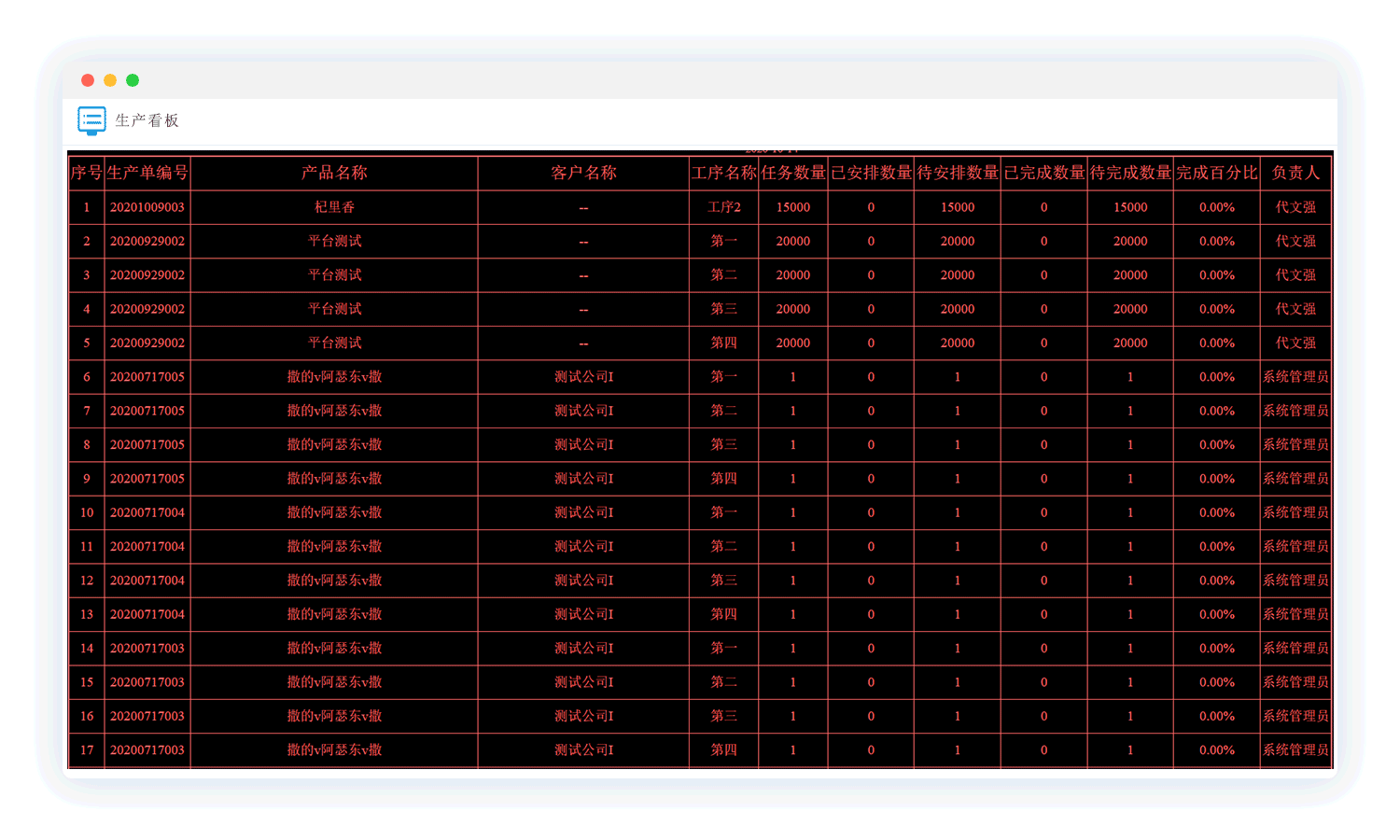
Task: Select the 工序2 process cell
Action: (x=723, y=207)
